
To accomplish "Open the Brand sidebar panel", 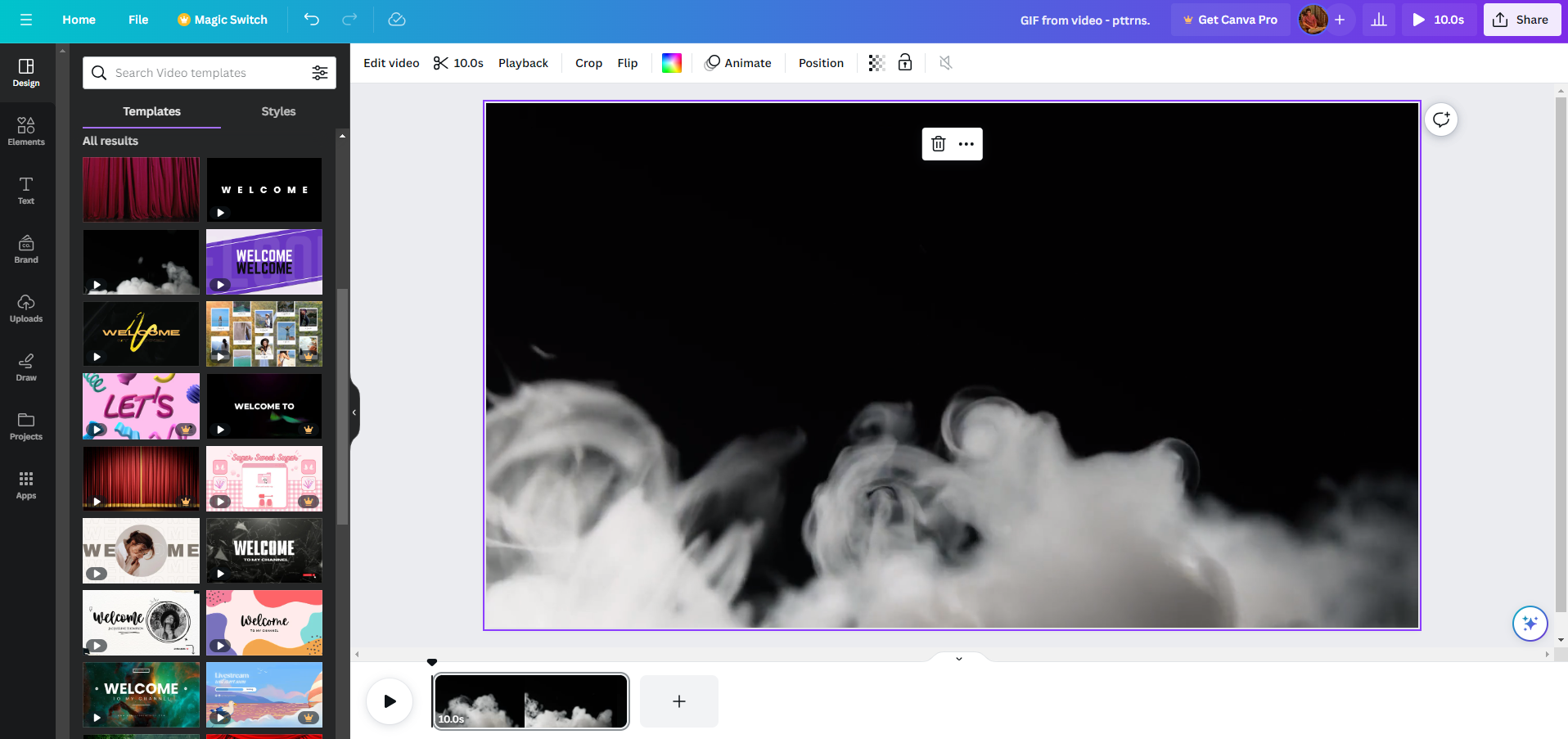I will point(26,249).
